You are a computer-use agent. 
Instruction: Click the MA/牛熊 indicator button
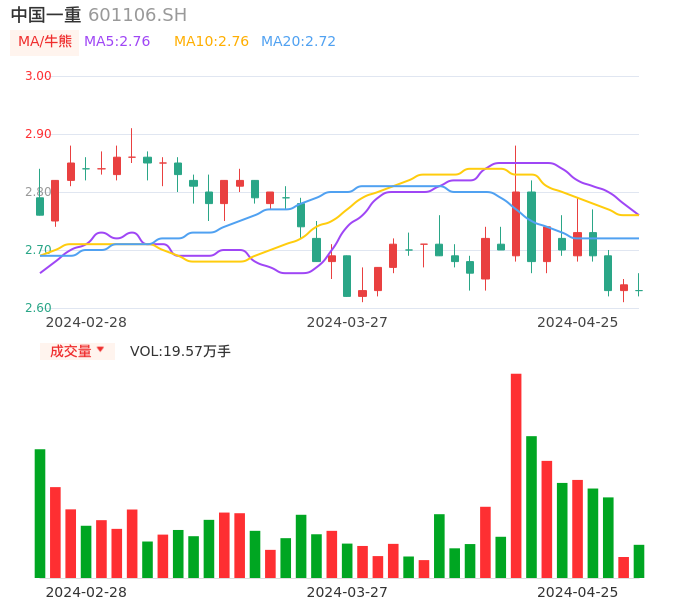[x=45, y=42]
